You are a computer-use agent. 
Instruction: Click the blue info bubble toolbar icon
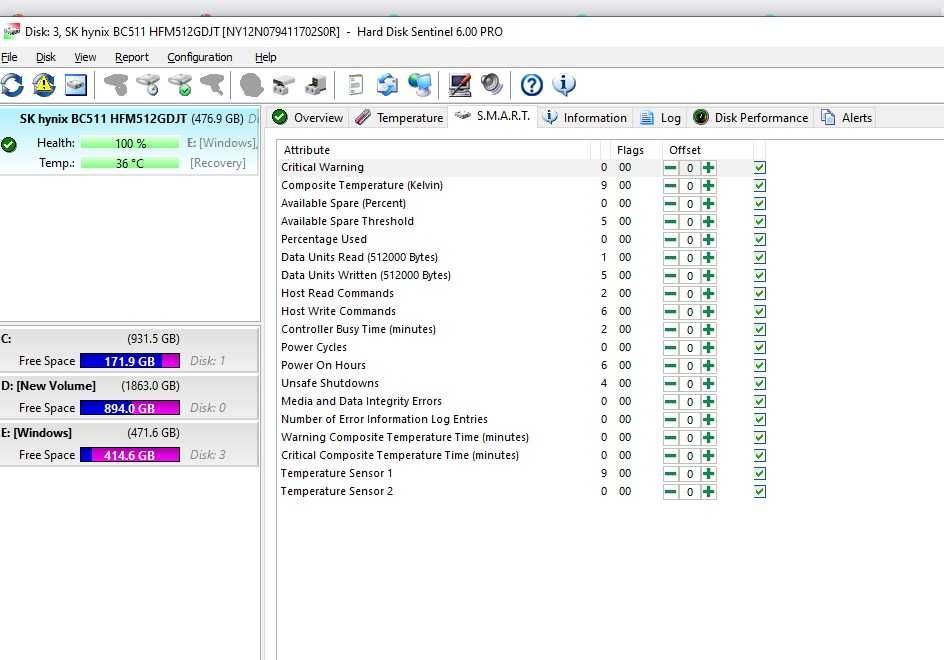tap(564, 85)
